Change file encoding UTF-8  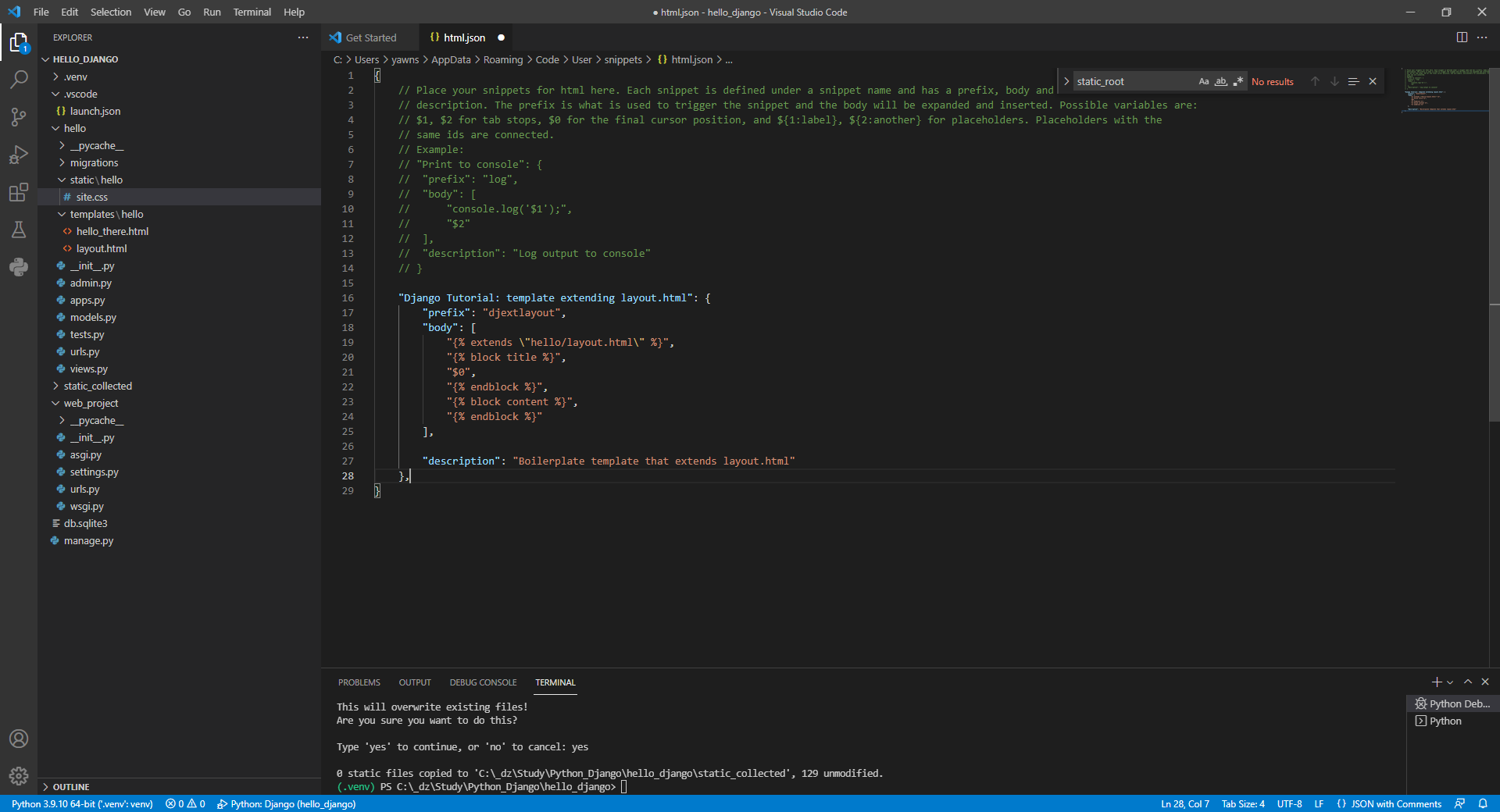1289,803
